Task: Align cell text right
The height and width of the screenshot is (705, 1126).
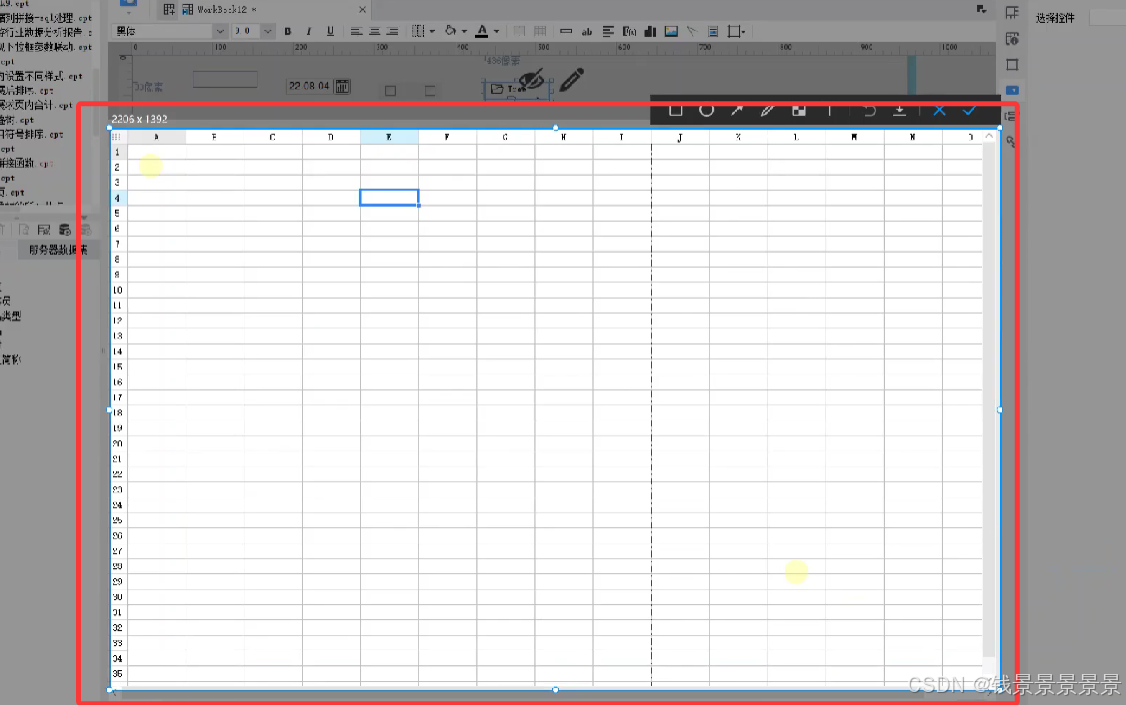Action: [x=392, y=31]
